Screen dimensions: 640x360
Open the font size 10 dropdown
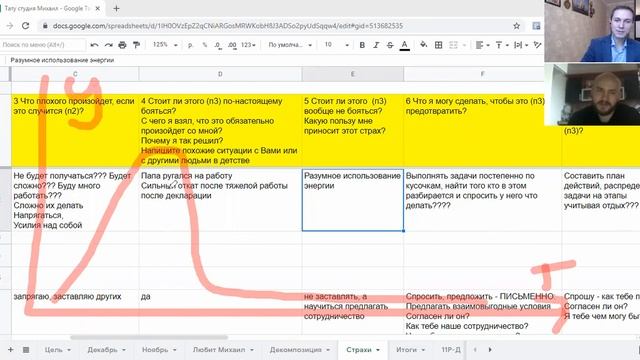336,45
